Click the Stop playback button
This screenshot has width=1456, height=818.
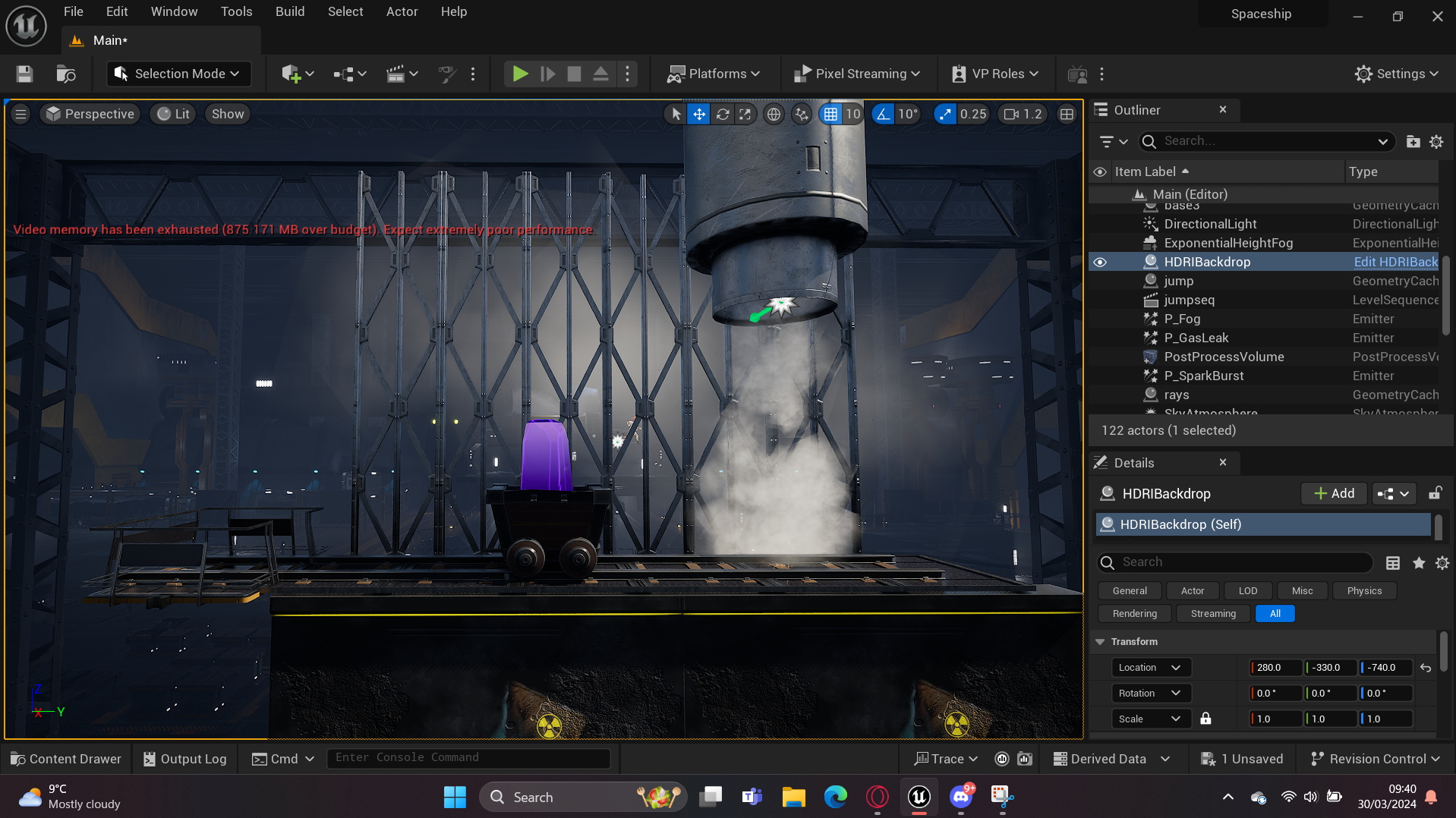[574, 74]
